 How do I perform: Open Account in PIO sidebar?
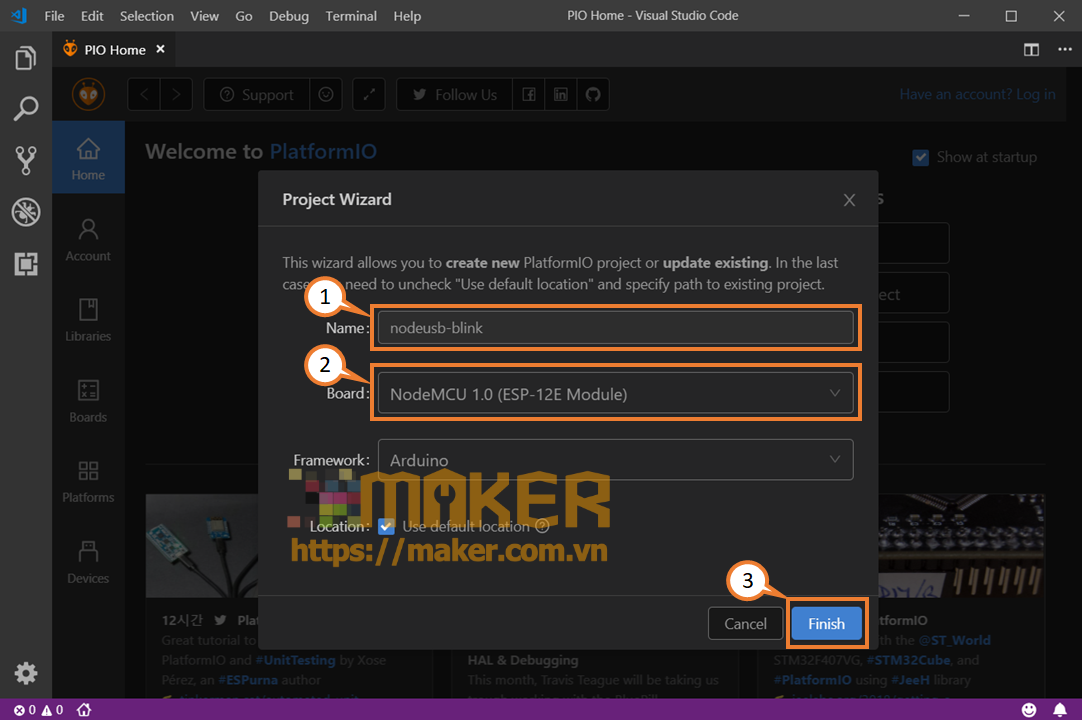click(x=88, y=240)
